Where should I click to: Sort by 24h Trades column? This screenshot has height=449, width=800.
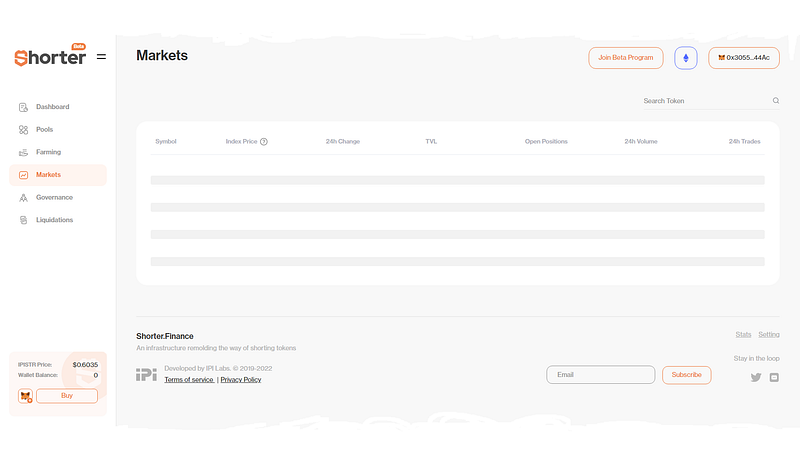[744, 141]
